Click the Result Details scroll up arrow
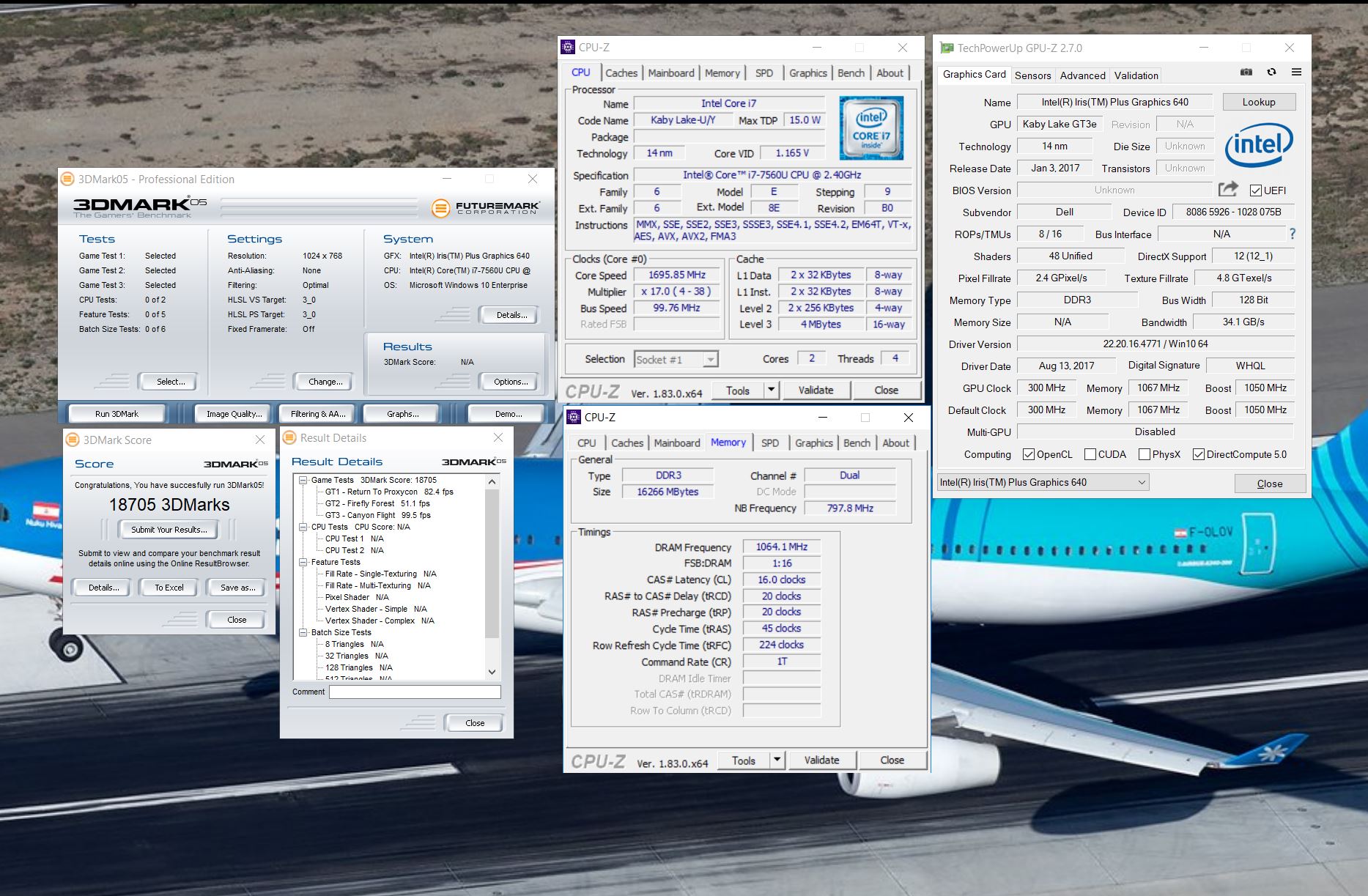The width and height of the screenshot is (1368, 896). pos(492,482)
